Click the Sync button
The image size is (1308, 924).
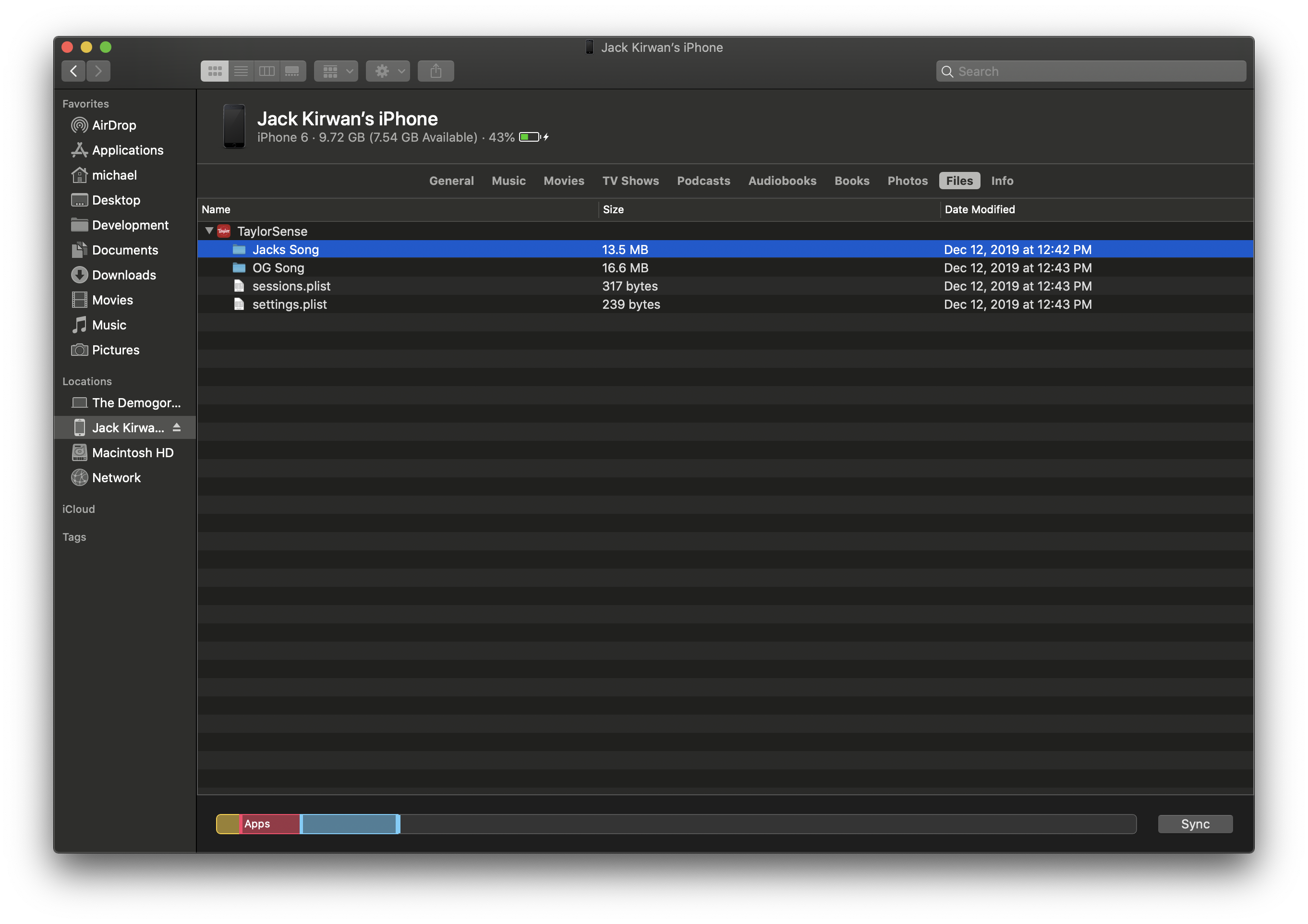click(x=1195, y=824)
